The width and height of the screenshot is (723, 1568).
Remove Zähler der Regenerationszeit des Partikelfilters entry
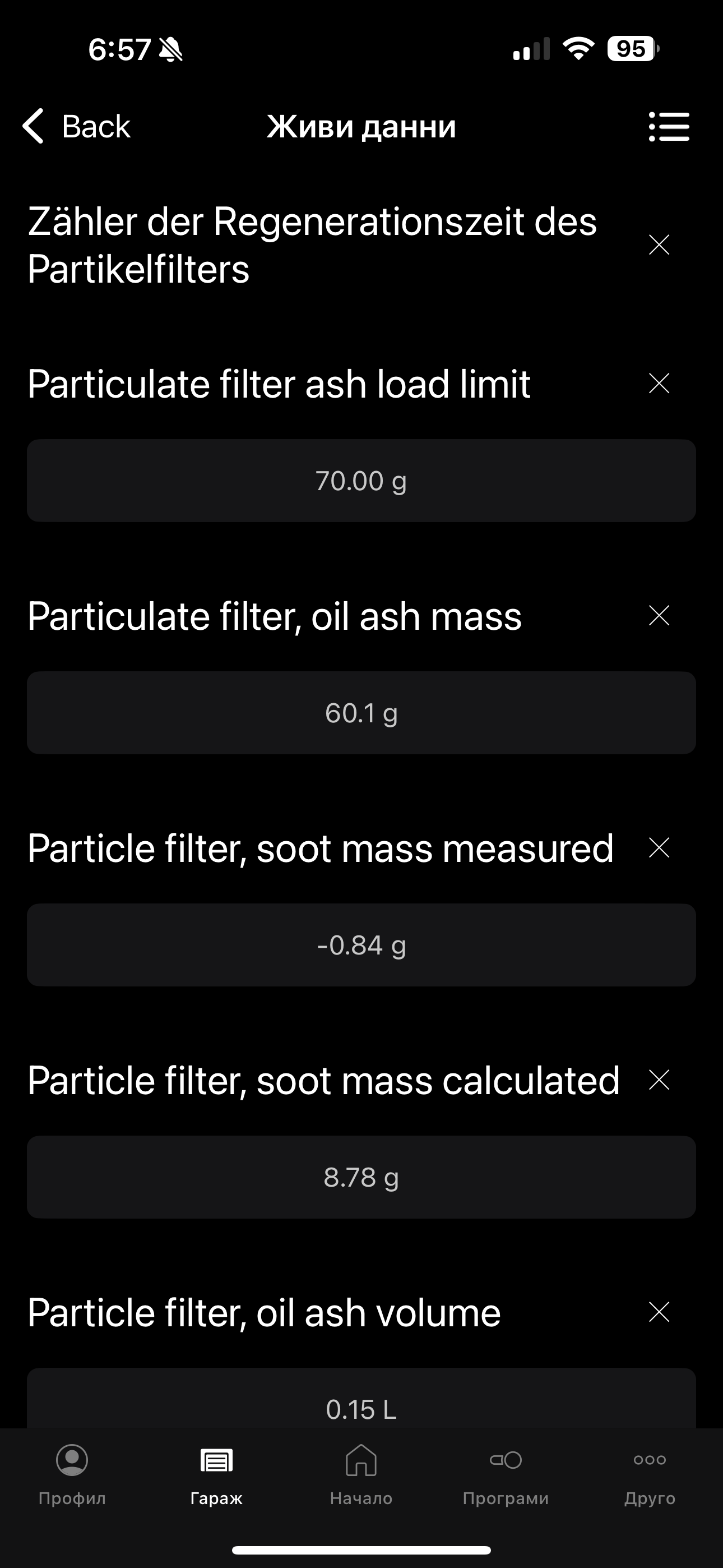coord(659,245)
